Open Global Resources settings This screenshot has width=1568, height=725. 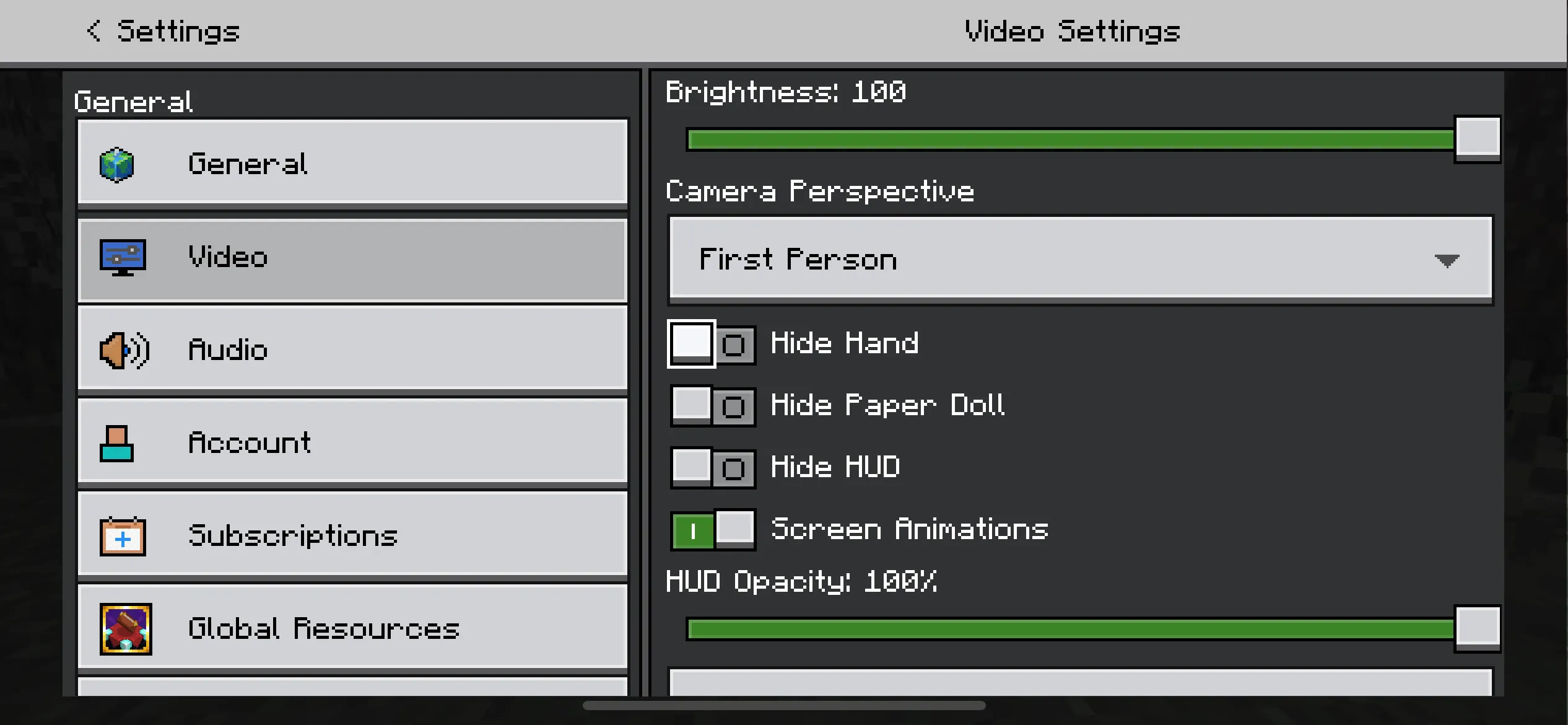[353, 629]
